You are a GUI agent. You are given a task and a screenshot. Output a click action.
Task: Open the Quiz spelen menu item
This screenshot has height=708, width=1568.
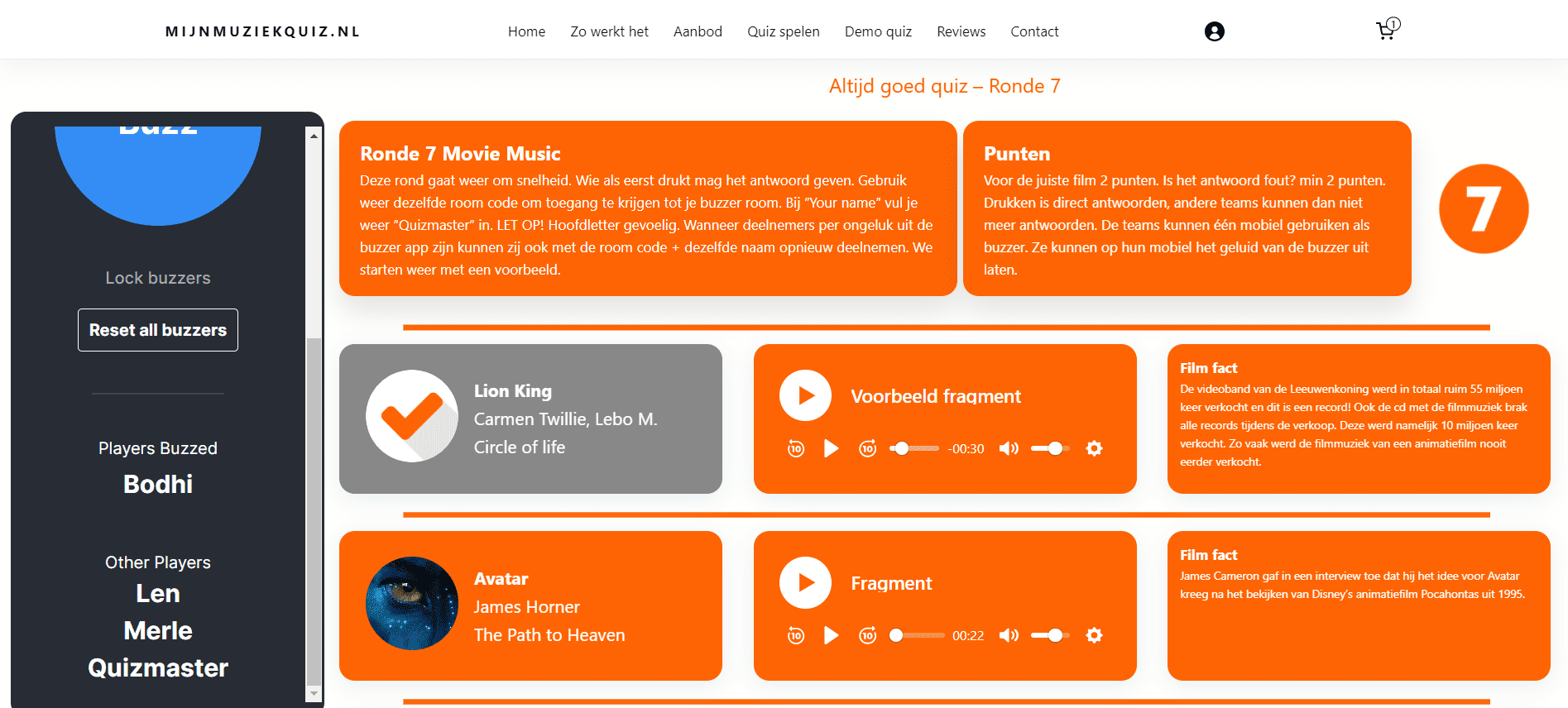tap(783, 31)
